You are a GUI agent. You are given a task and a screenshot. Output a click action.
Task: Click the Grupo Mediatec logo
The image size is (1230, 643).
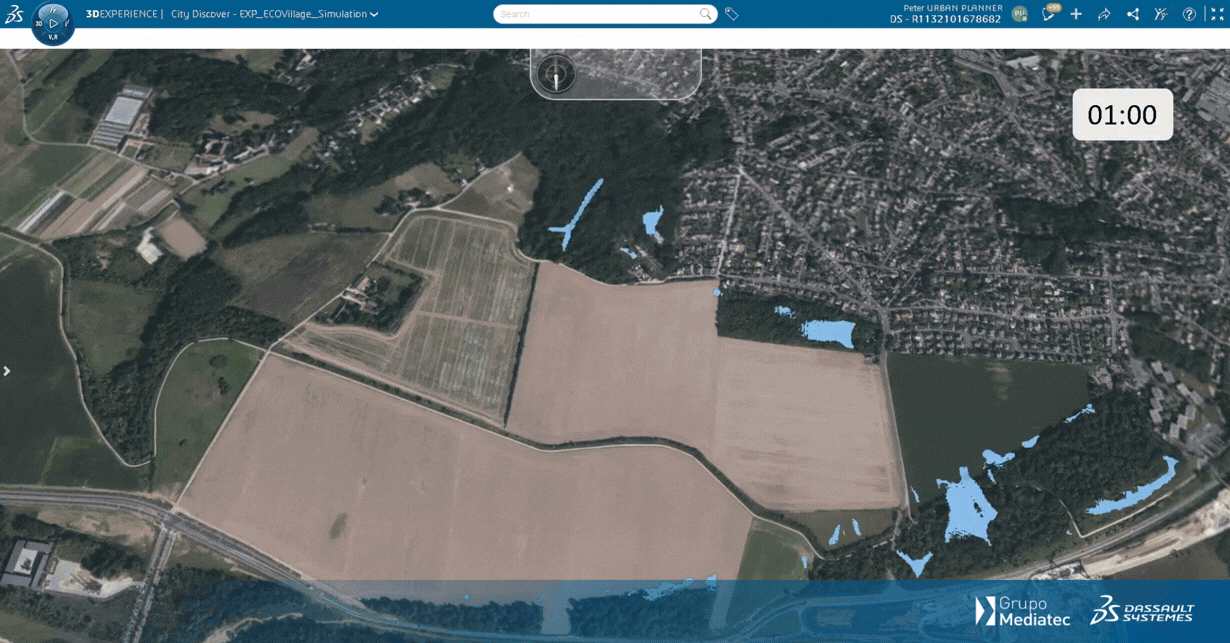(x=1022, y=611)
